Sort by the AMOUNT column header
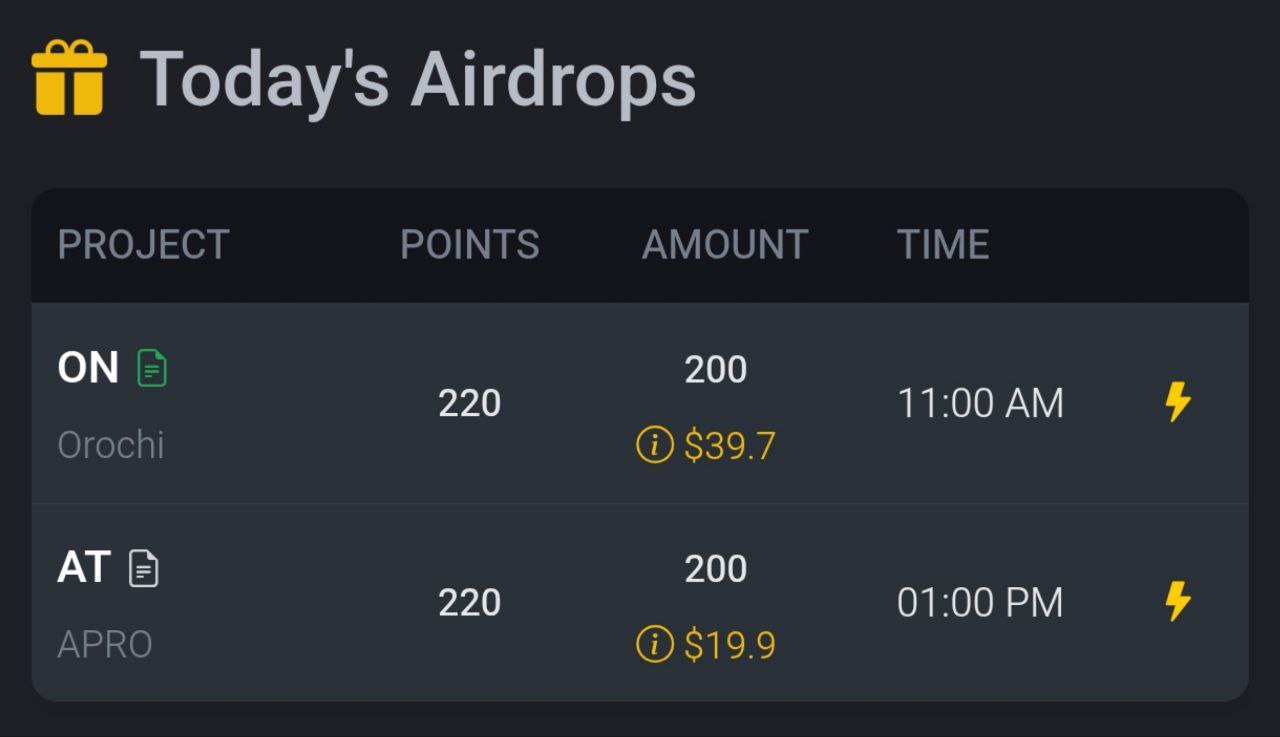Screen dimensions: 1280x737 (724, 245)
